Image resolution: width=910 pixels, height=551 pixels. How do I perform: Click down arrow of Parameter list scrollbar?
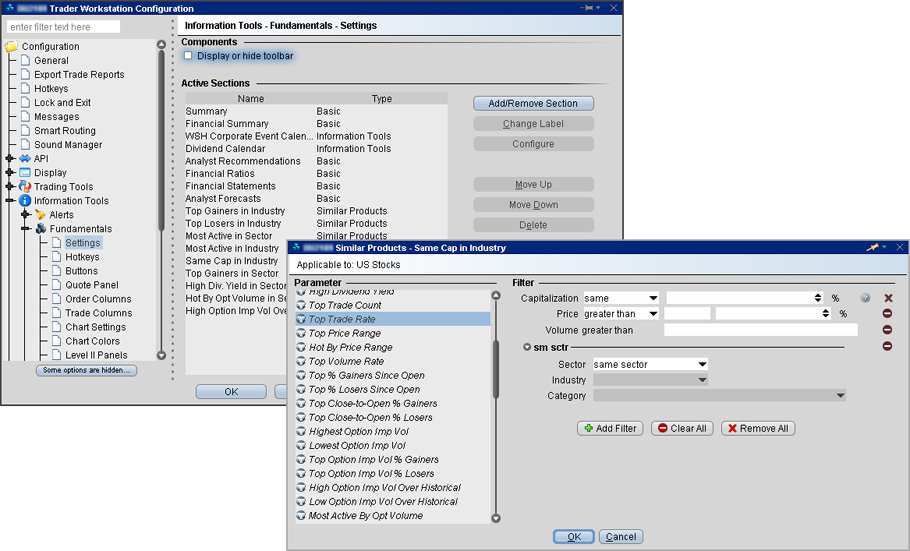pyautogui.click(x=496, y=518)
